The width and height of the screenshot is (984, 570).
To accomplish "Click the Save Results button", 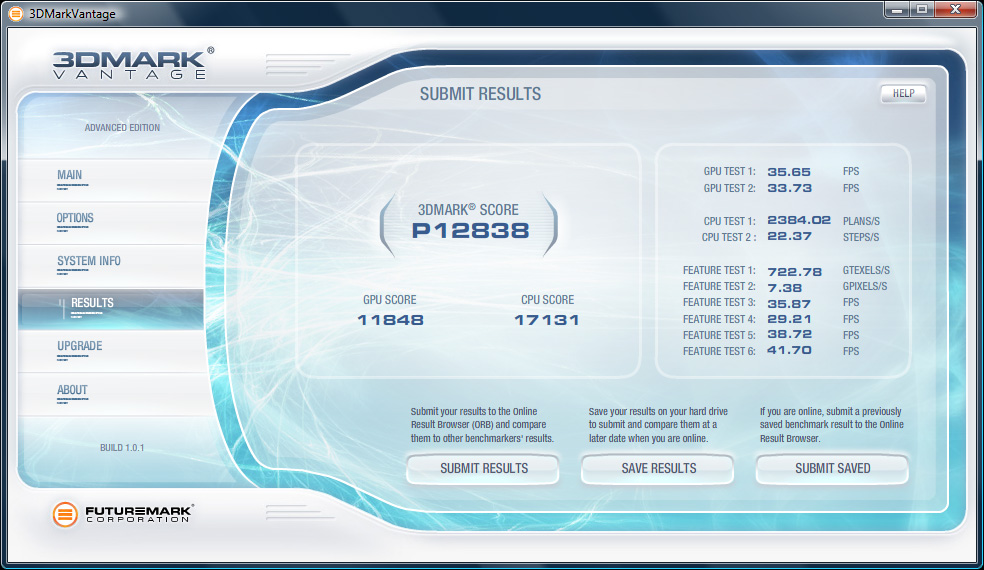I will pos(658,468).
